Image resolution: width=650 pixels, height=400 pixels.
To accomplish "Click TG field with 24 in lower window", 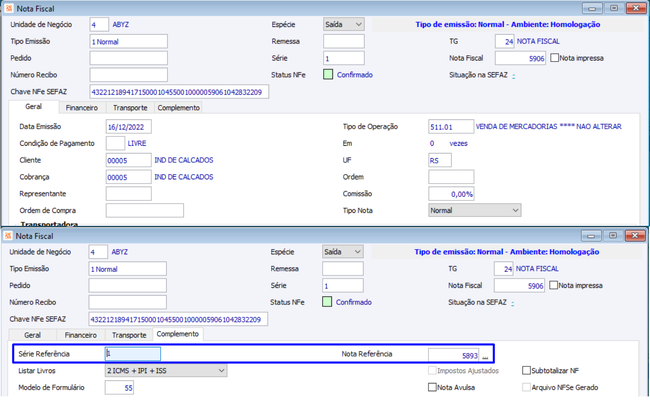I will 504,269.
